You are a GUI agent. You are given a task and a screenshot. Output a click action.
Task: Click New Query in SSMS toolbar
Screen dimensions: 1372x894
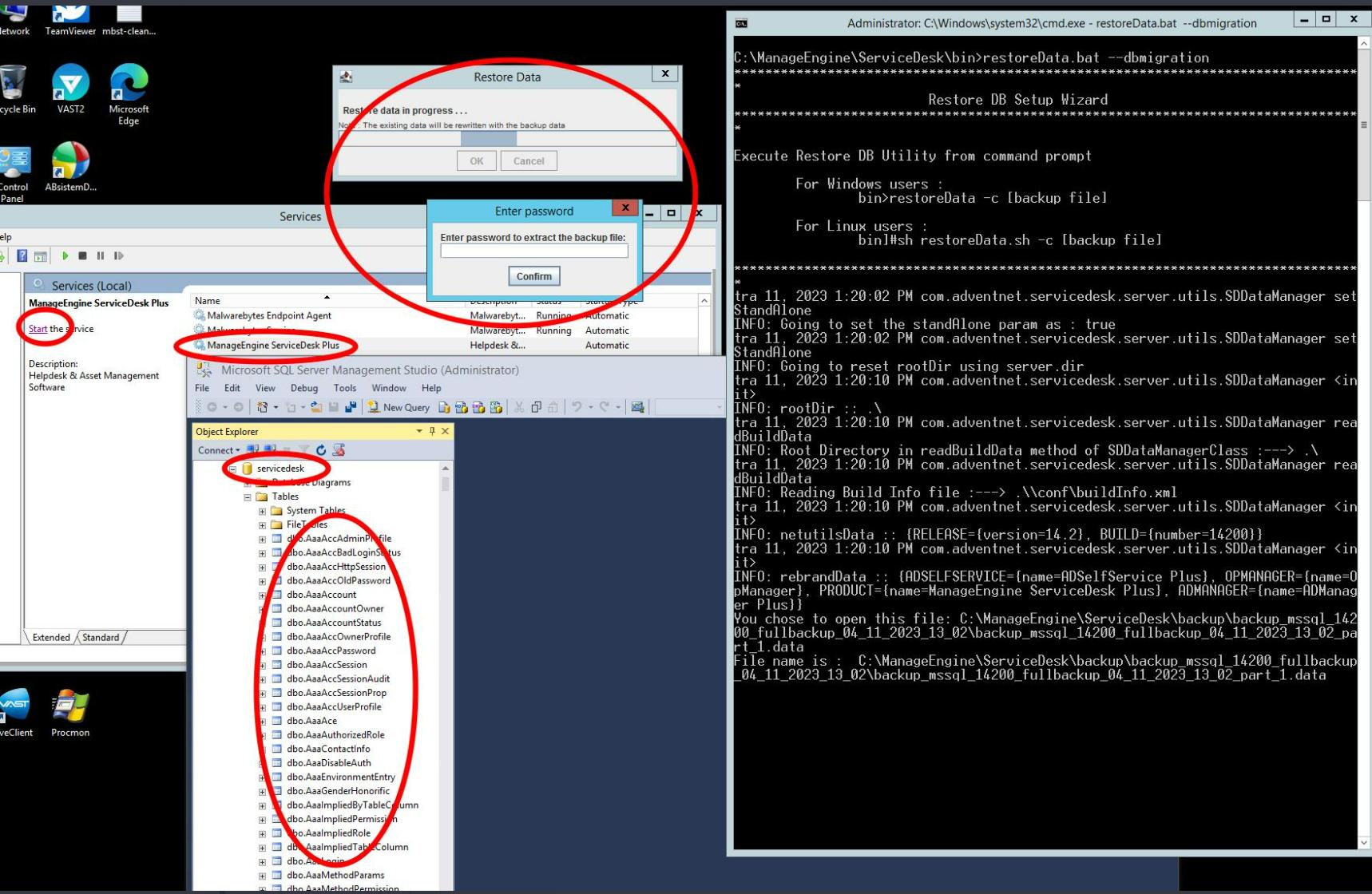tap(399, 407)
